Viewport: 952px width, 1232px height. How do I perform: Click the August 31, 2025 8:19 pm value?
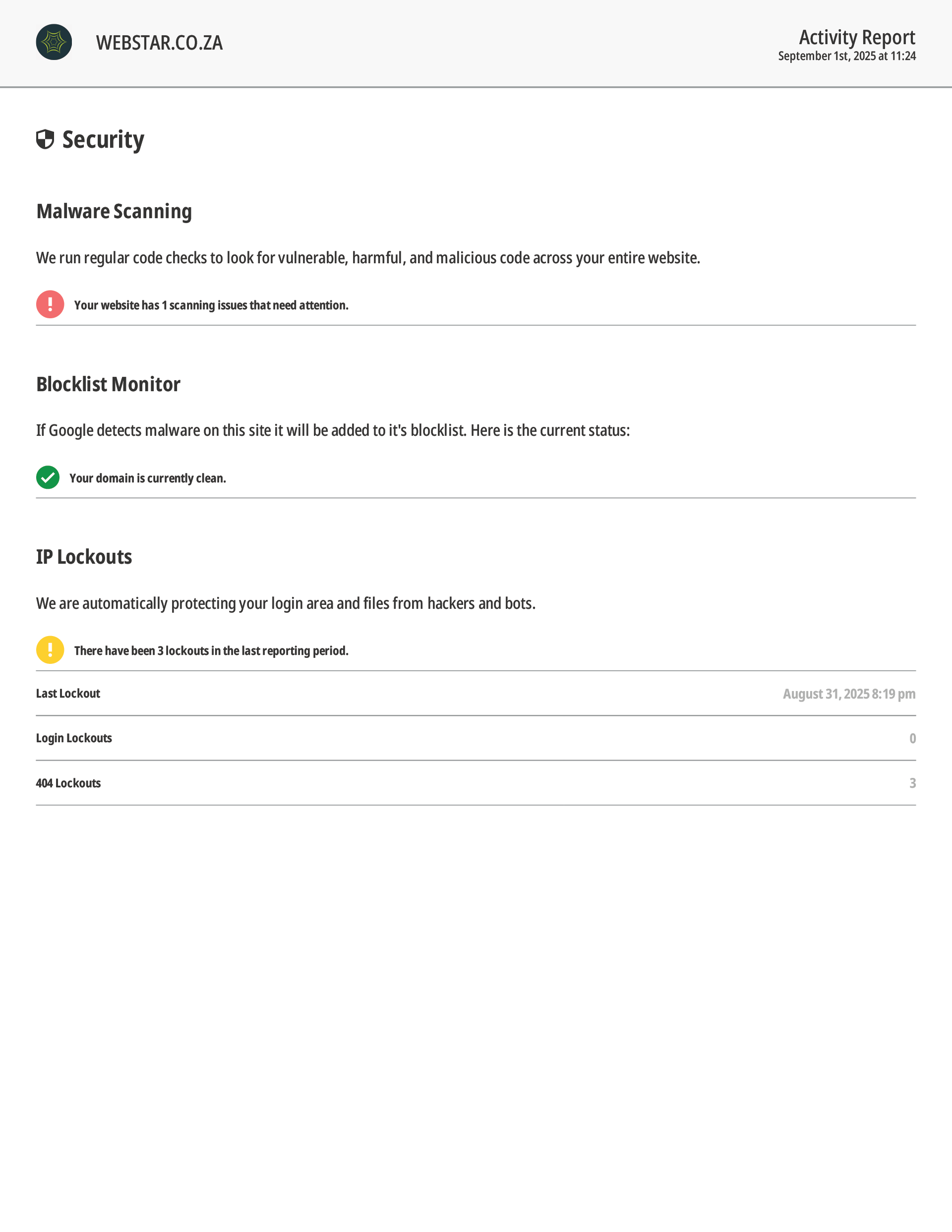[x=849, y=694]
